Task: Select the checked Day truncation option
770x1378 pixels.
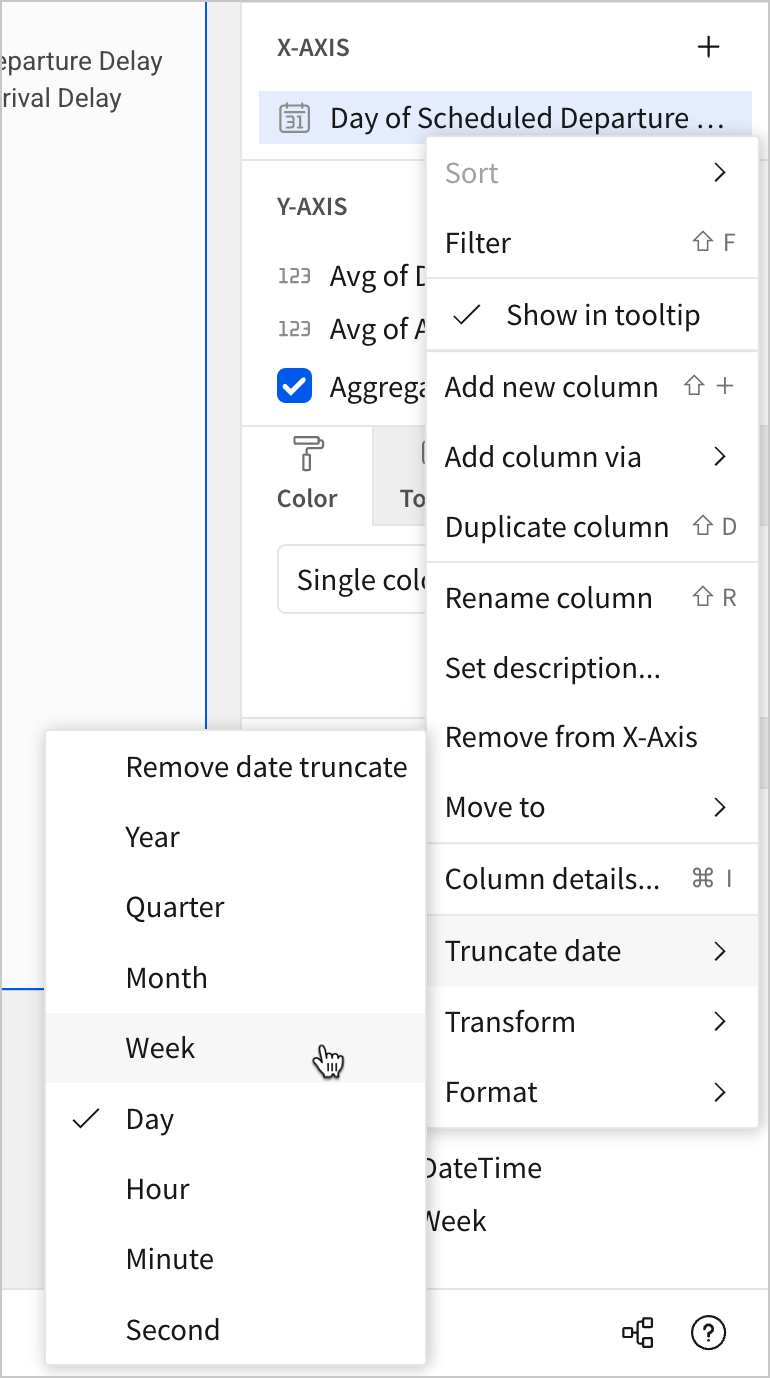Action: click(x=150, y=1119)
